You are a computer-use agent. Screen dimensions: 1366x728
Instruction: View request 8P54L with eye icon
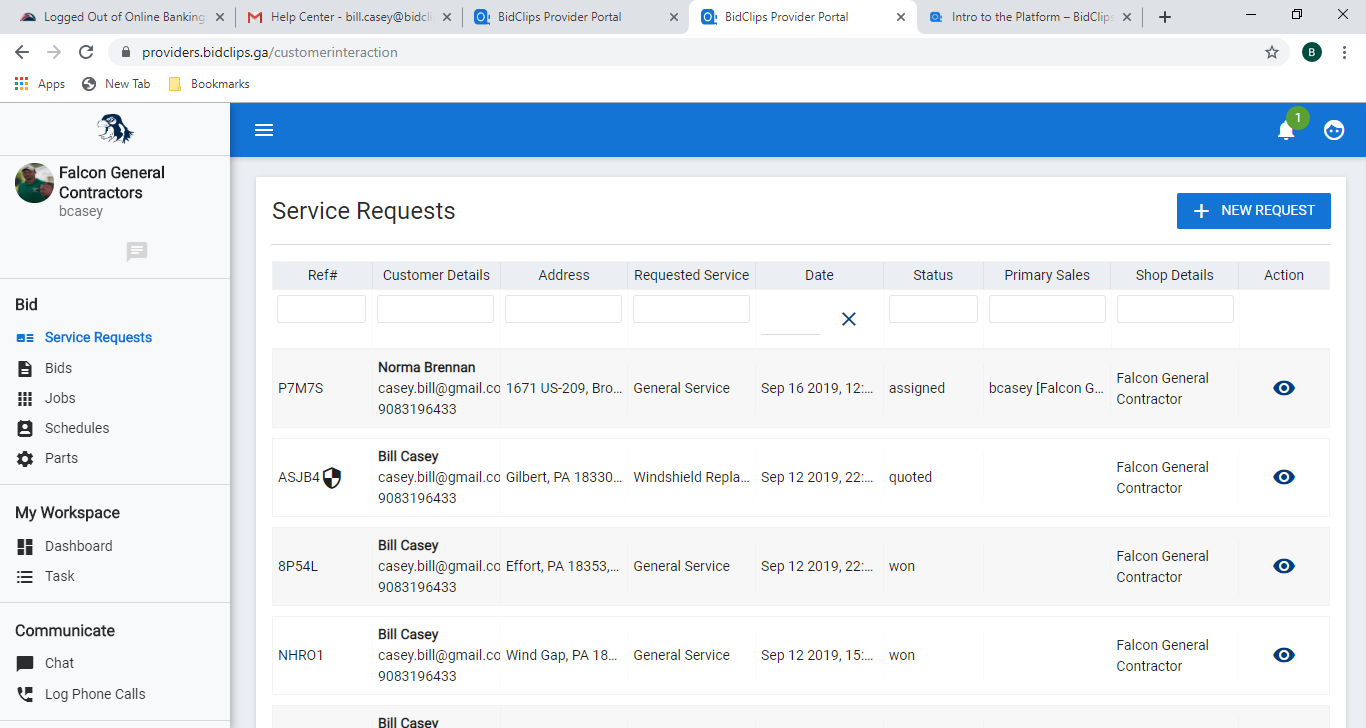1284,566
